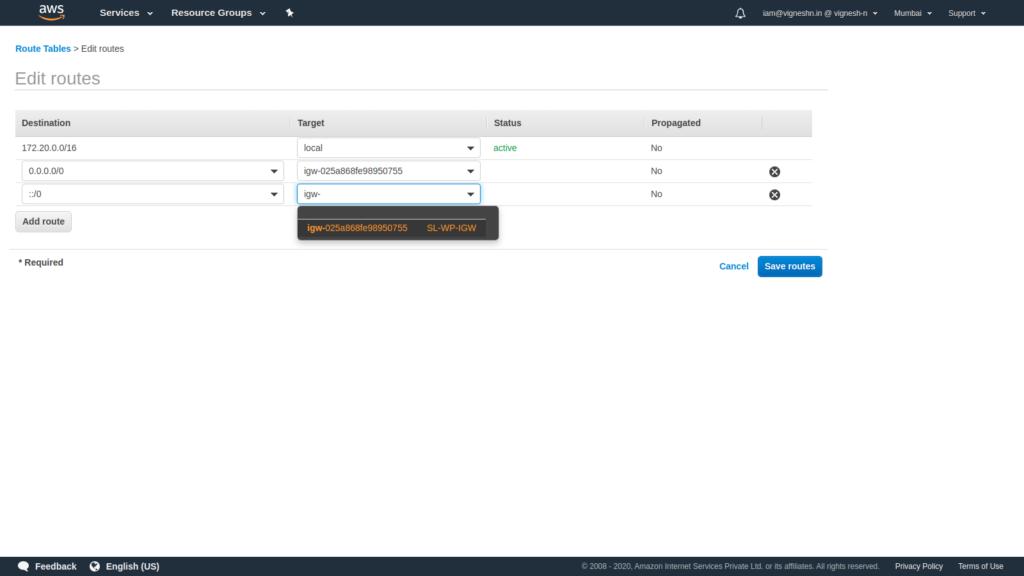Click the Target column header
This screenshot has height=576, width=1024.
(x=311, y=123)
